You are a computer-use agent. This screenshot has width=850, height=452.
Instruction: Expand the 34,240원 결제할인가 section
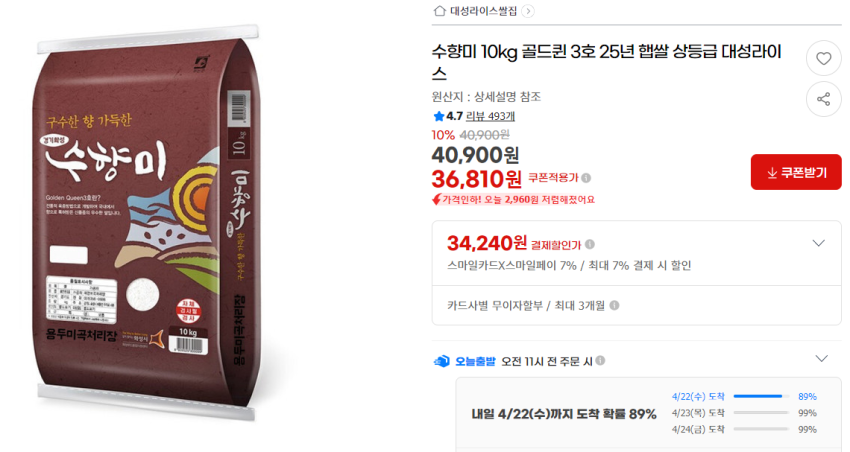819,243
